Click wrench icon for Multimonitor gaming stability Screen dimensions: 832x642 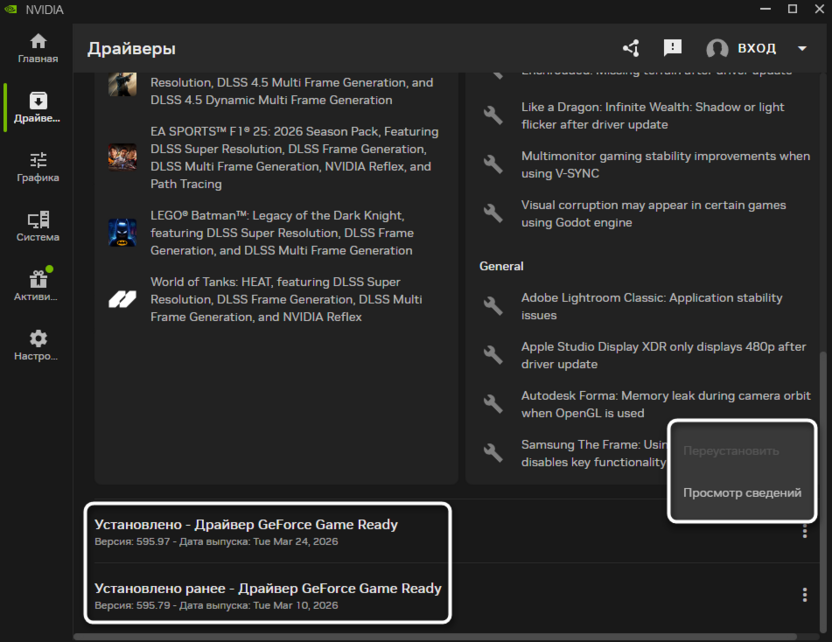coord(493,164)
